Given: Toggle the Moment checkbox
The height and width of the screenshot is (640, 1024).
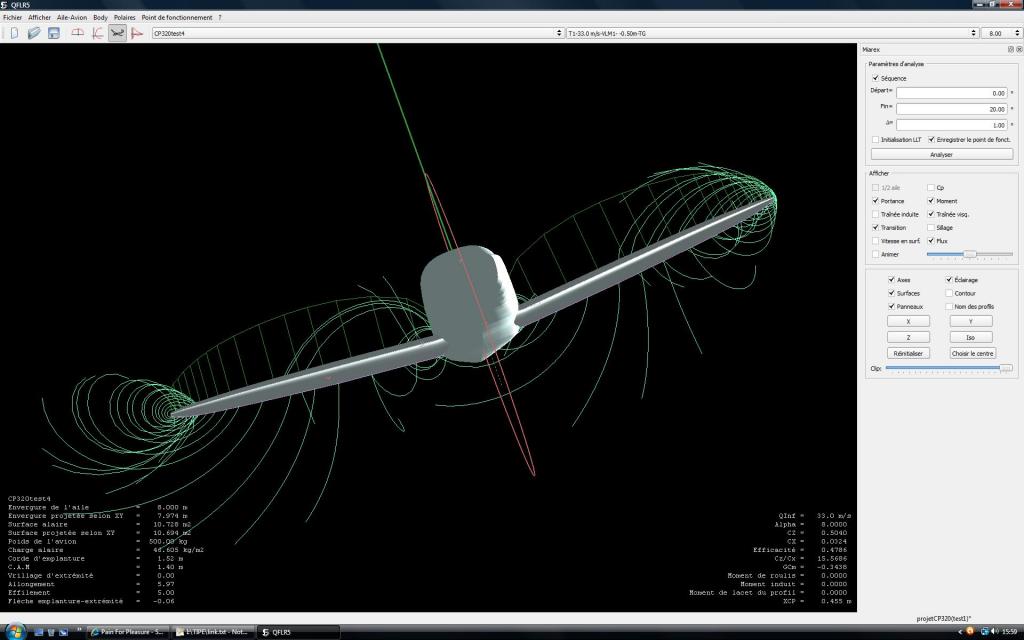Looking at the screenshot, I should pos(931,201).
